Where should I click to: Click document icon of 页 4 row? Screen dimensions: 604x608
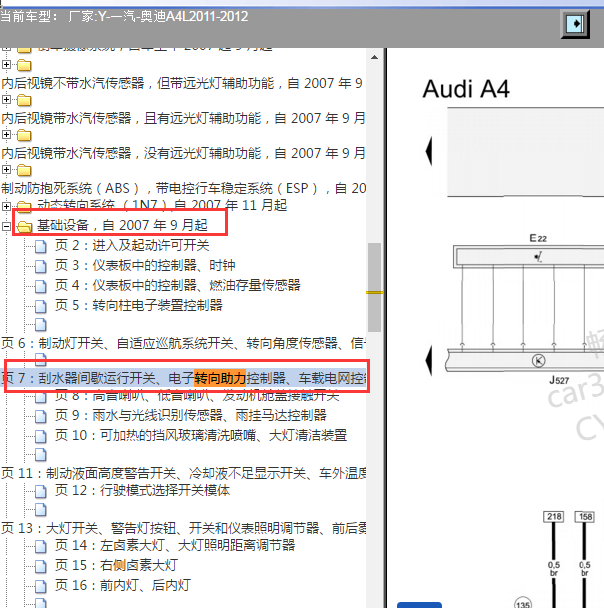tap(41, 287)
